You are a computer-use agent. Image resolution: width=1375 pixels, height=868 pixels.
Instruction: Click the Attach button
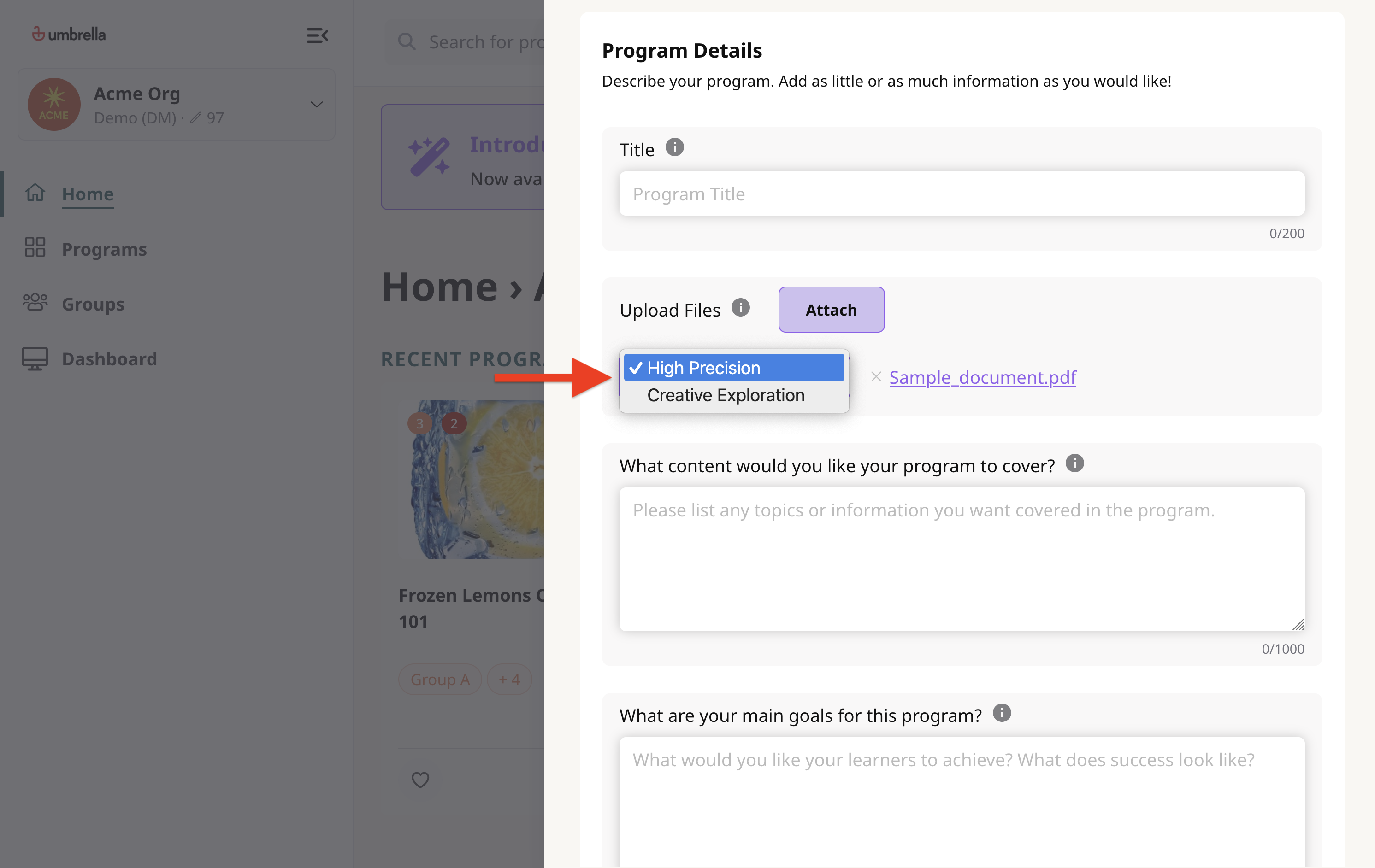tap(832, 310)
